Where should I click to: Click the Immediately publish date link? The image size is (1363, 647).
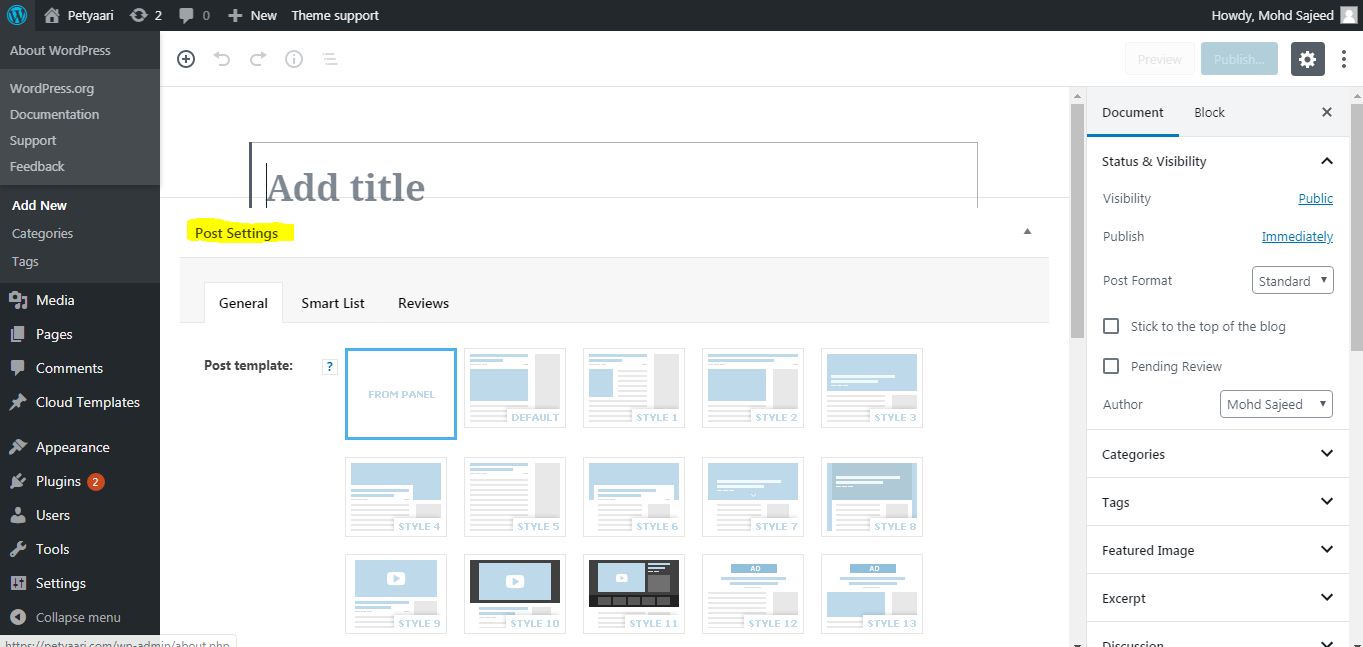point(1297,236)
